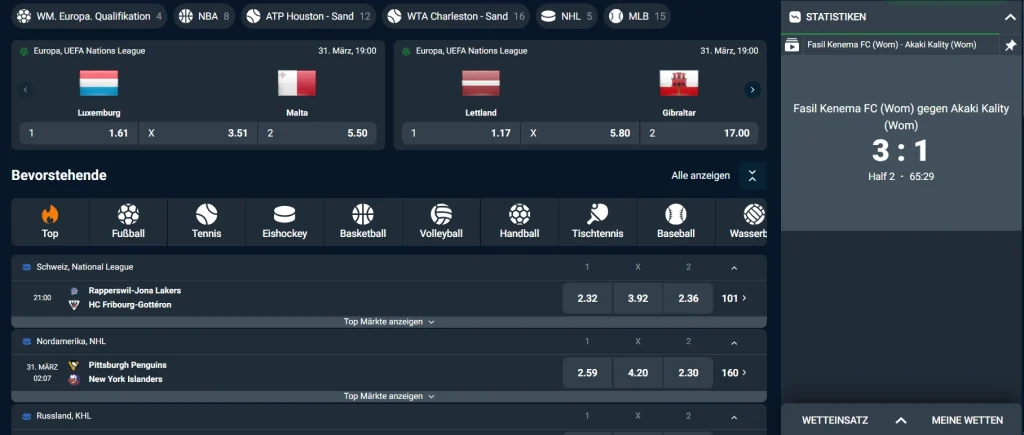Select odds 2.32 for Rapperswil-Jona Lakers
The height and width of the screenshot is (435, 1024).
click(x=587, y=298)
